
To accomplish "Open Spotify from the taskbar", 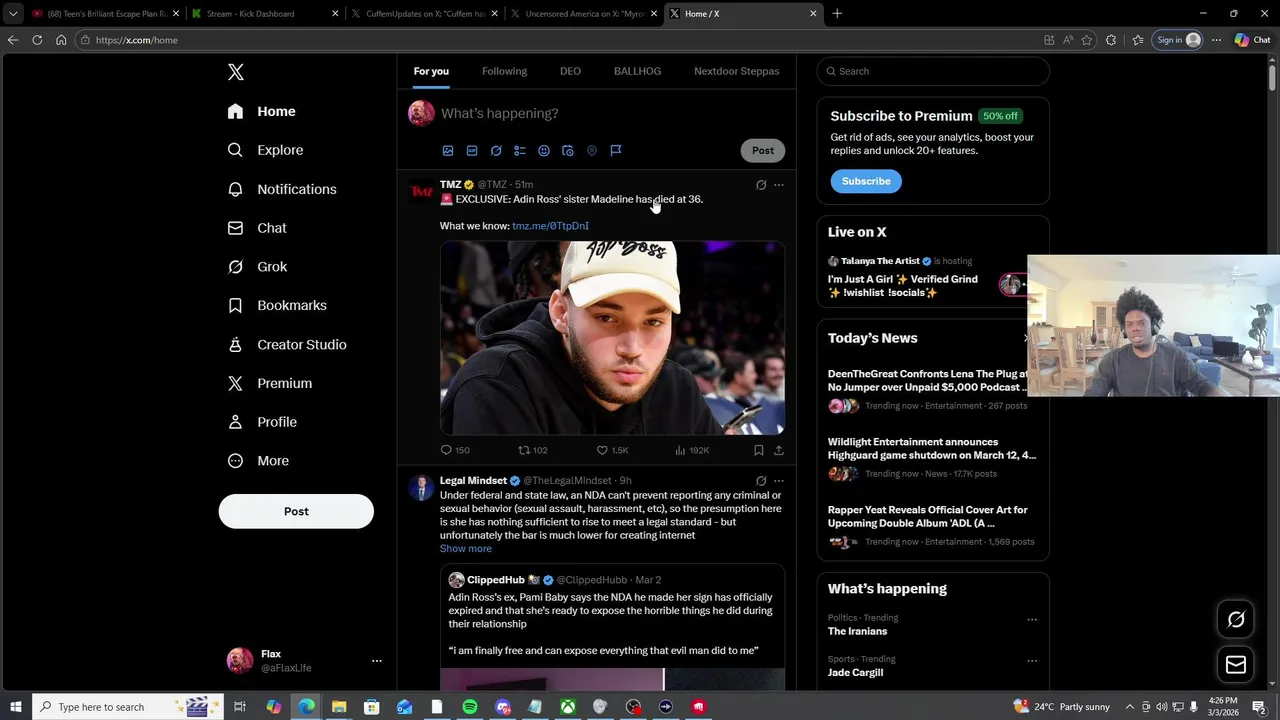I will coord(470,707).
